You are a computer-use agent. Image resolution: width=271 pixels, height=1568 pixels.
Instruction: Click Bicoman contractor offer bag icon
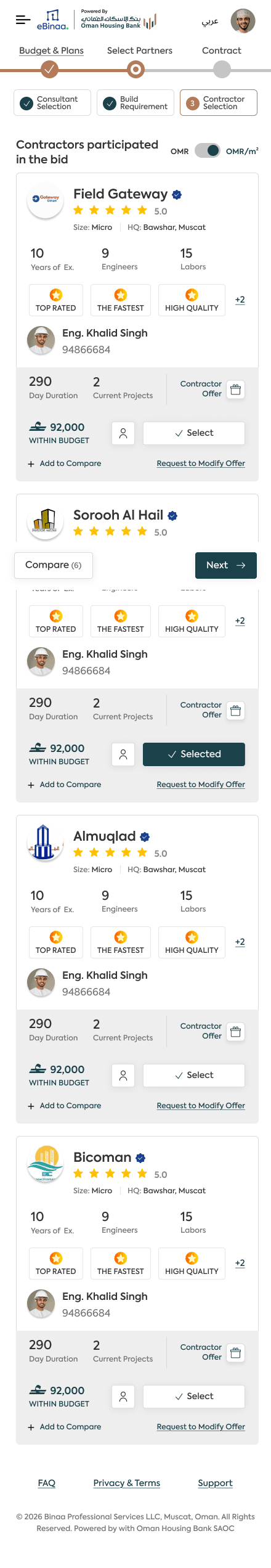(235, 1353)
